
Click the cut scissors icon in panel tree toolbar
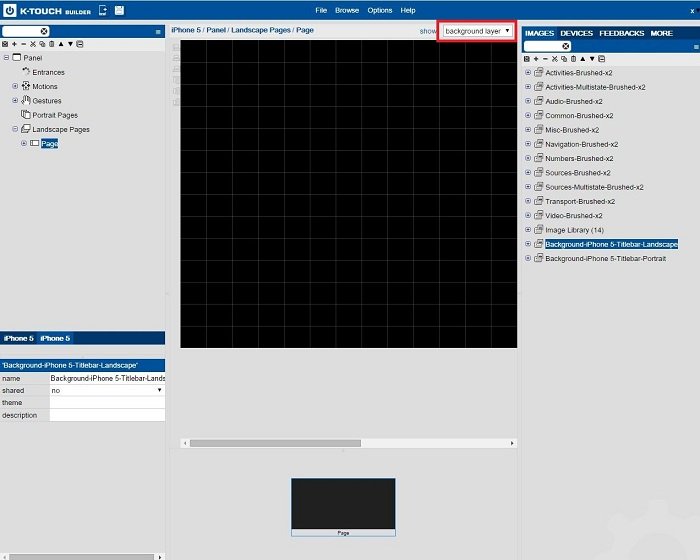tap(33, 44)
